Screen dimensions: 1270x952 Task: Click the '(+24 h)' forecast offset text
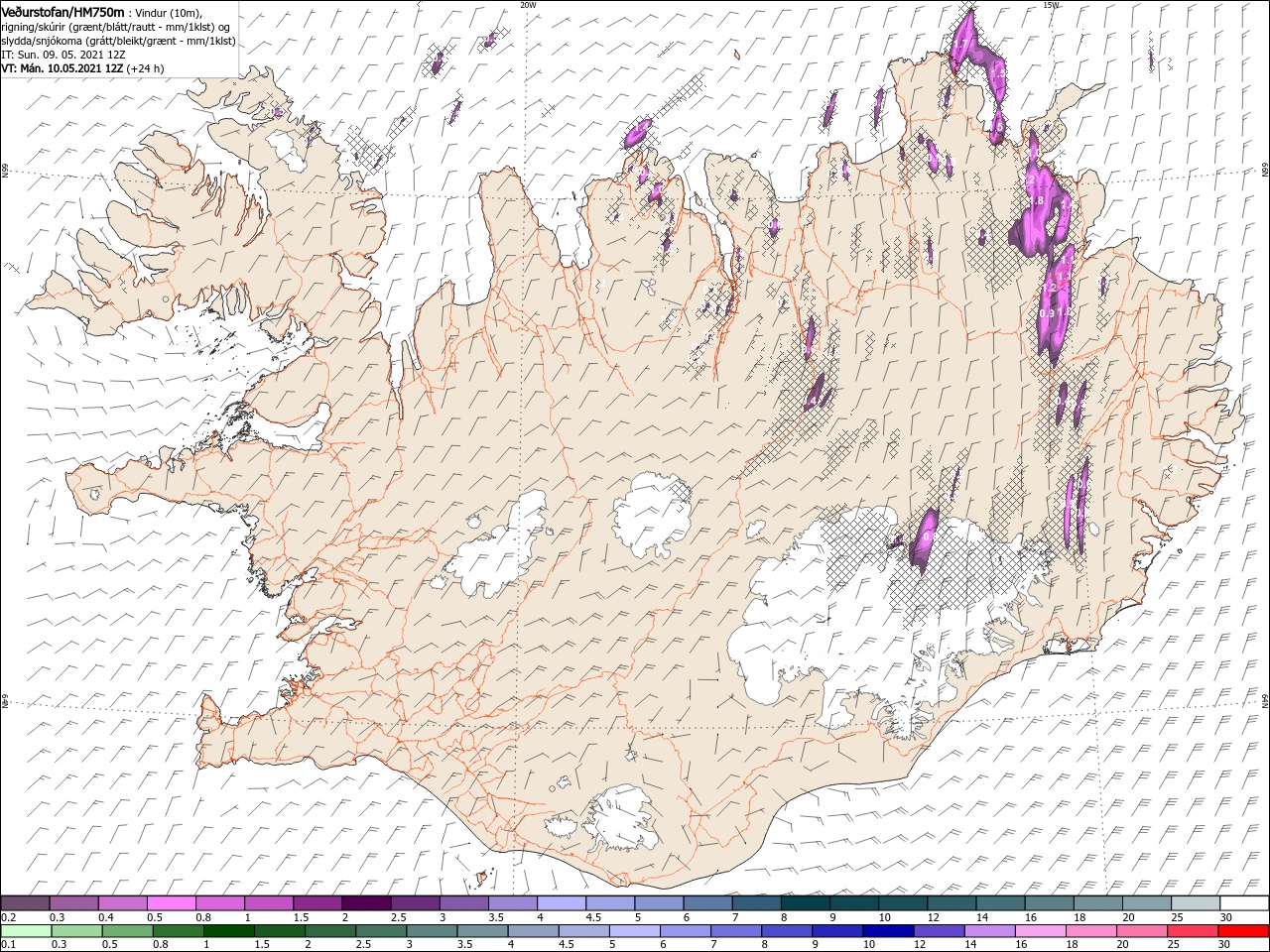145,68
